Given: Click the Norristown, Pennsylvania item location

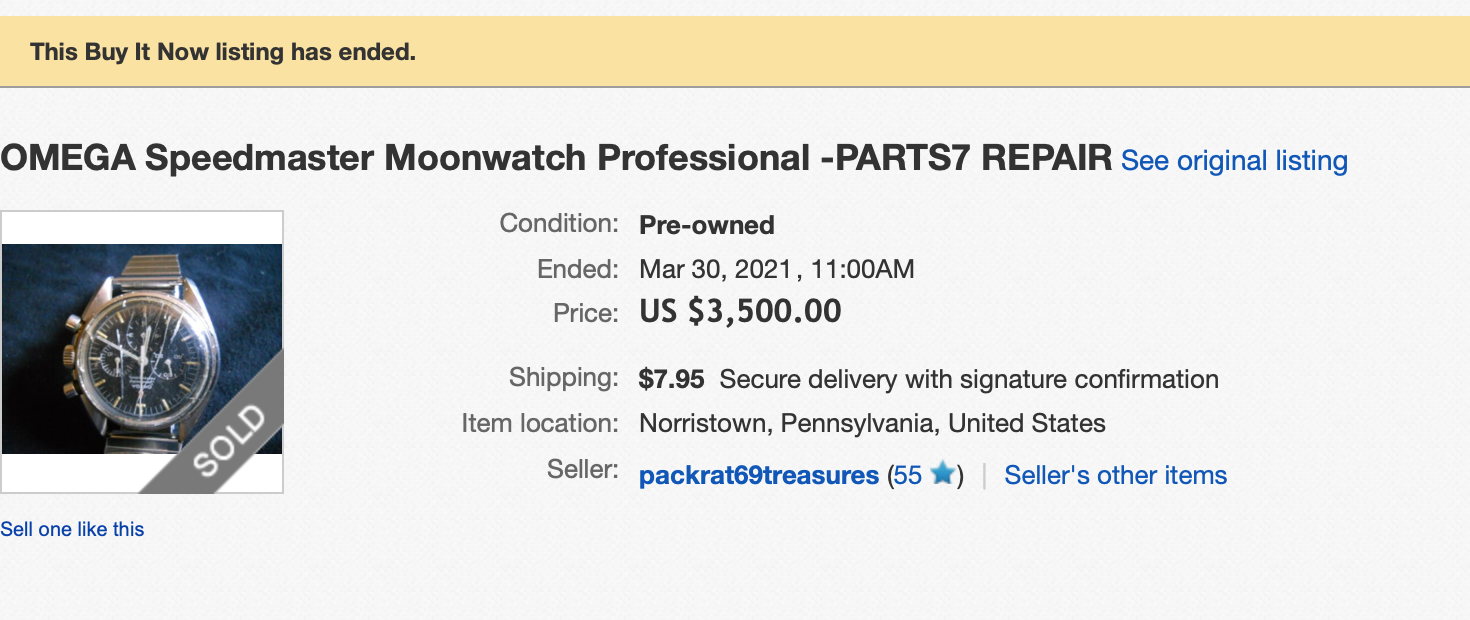Looking at the screenshot, I should 872,423.
